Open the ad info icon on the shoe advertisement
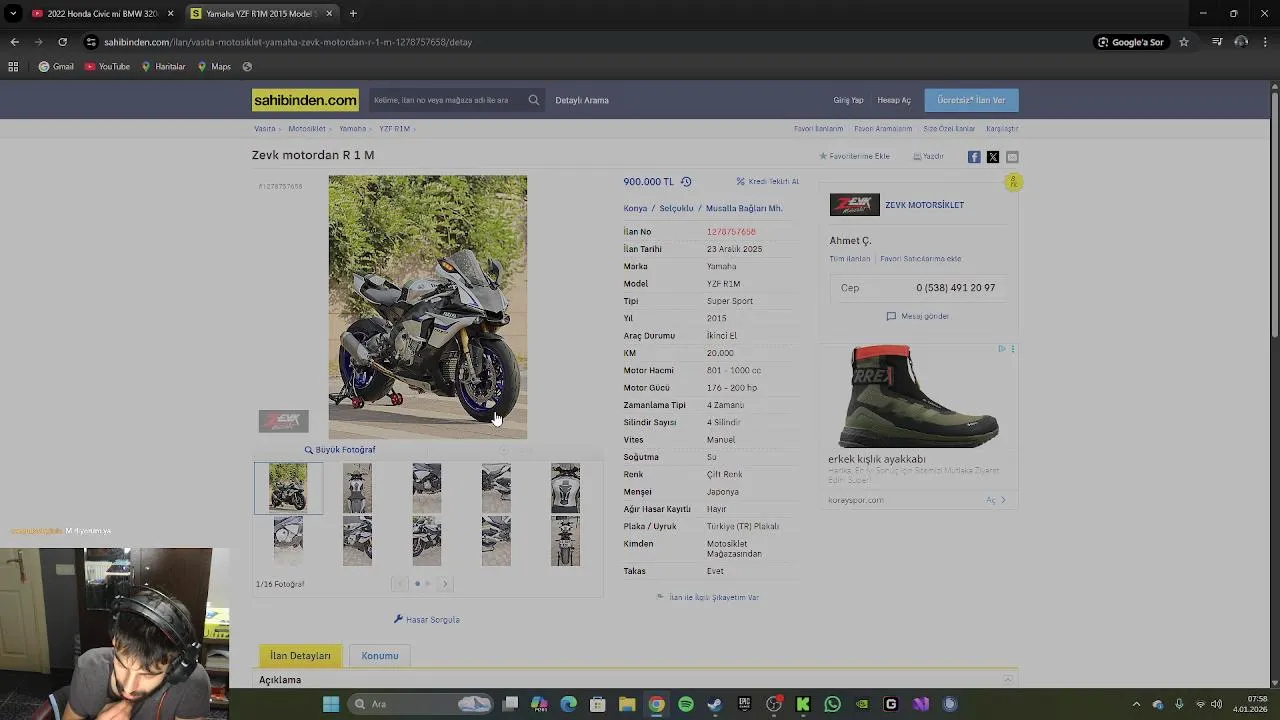The height and width of the screenshot is (720, 1280). (x=1001, y=349)
